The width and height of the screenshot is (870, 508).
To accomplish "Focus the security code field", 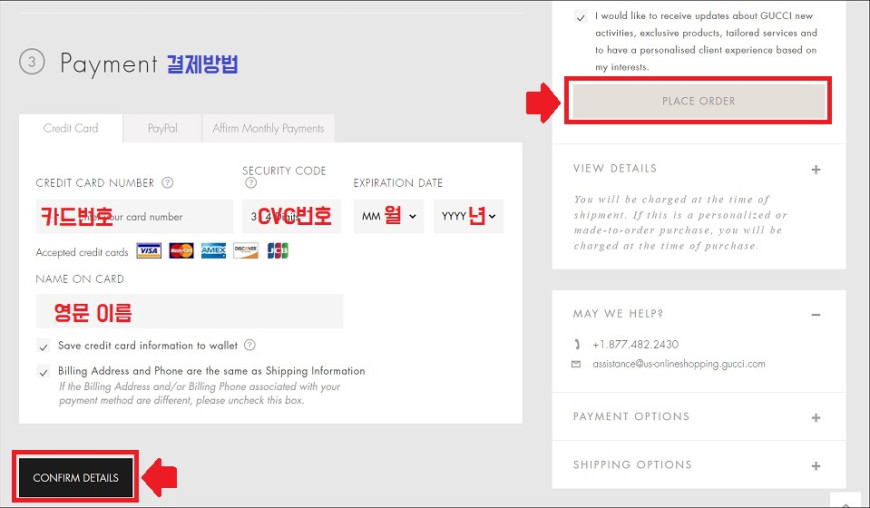I will (291, 216).
